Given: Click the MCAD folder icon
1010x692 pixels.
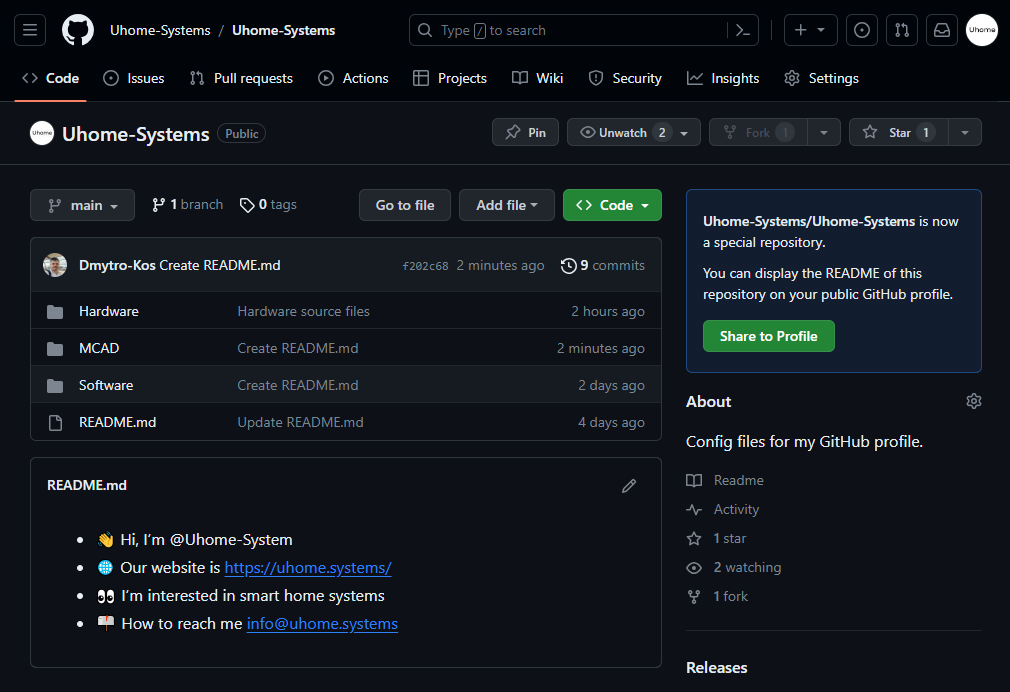Looking at the screenshot, I should pos(55,349).
